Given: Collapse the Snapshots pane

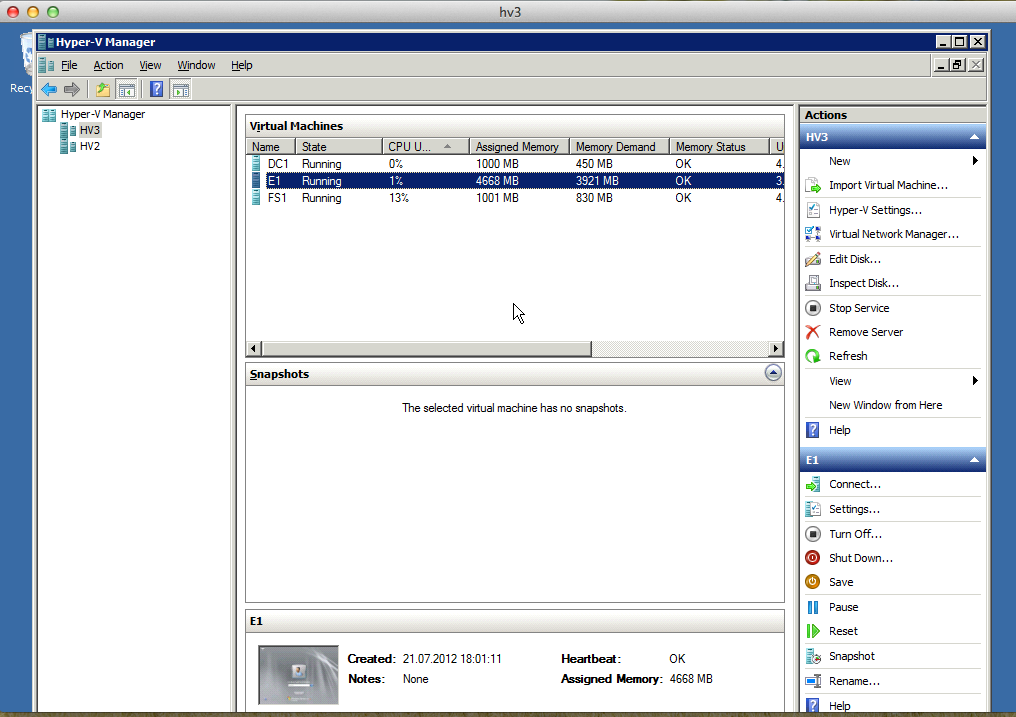Looking at the screenshot, I should point(773,373).
